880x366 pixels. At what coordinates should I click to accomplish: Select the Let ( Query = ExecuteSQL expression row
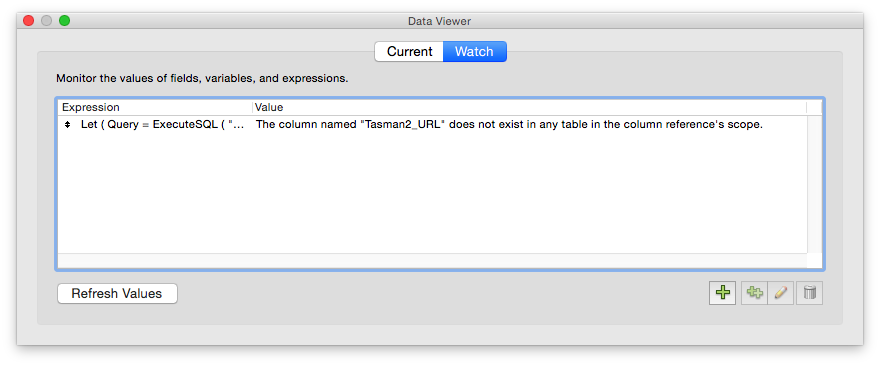coord(432,125)
